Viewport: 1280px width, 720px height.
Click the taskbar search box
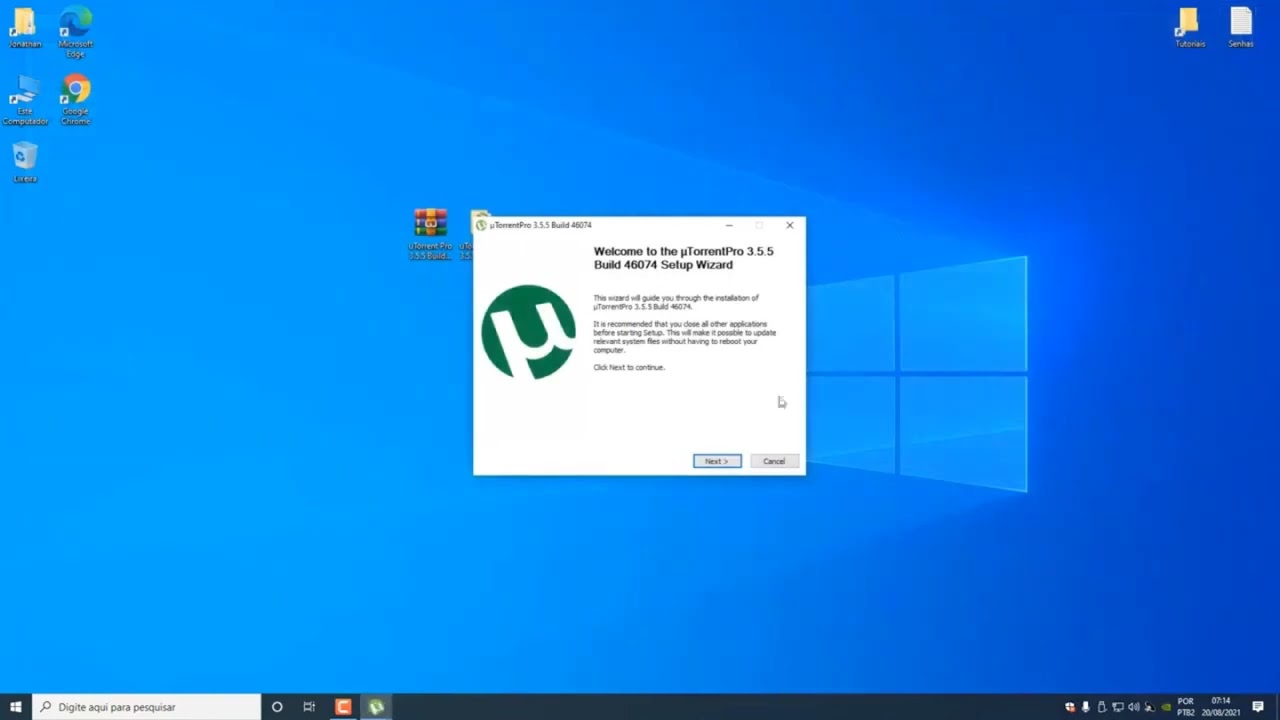[147, 707]
